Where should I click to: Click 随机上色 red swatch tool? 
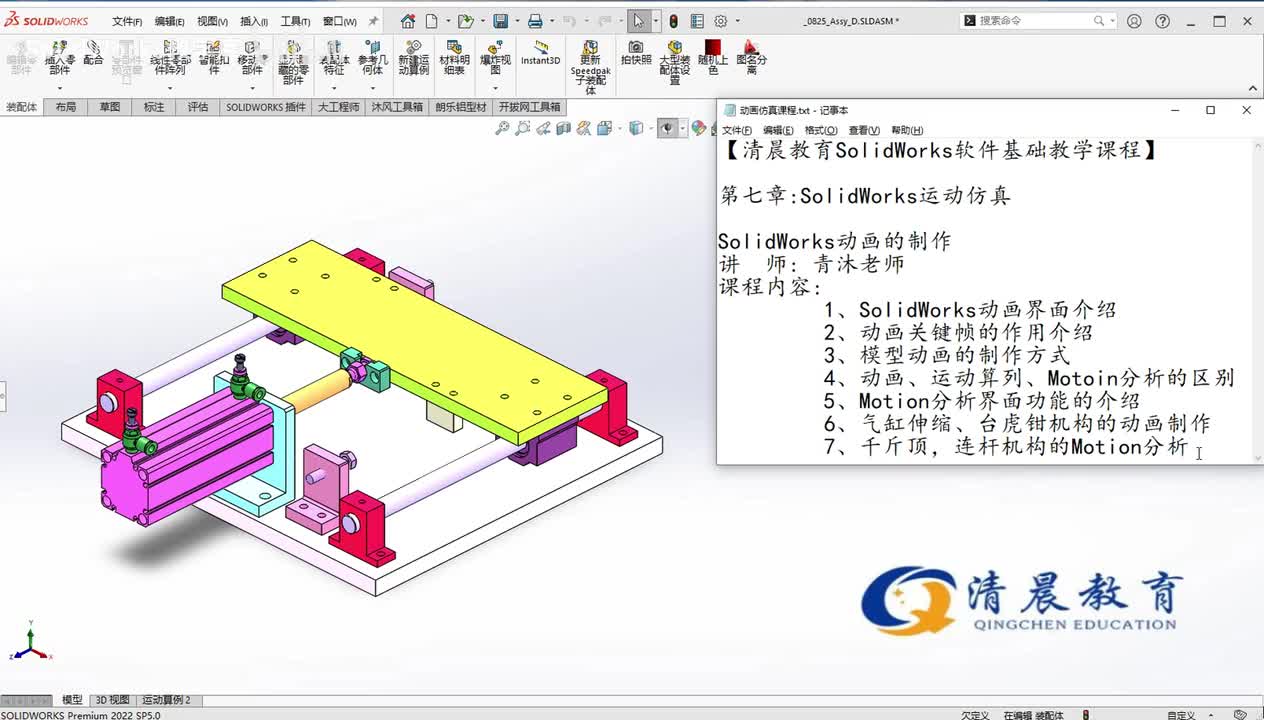713,58
